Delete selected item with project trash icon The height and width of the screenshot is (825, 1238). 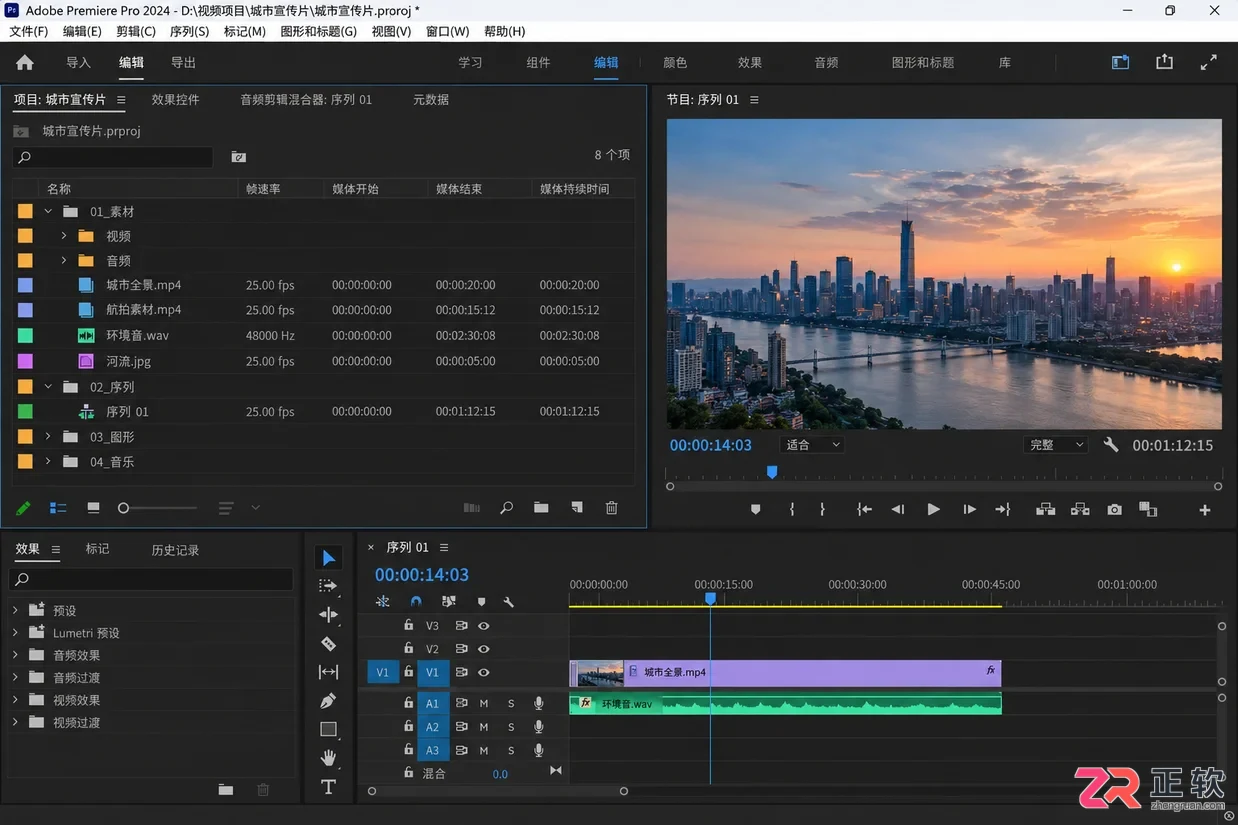(x=612, y=508)
